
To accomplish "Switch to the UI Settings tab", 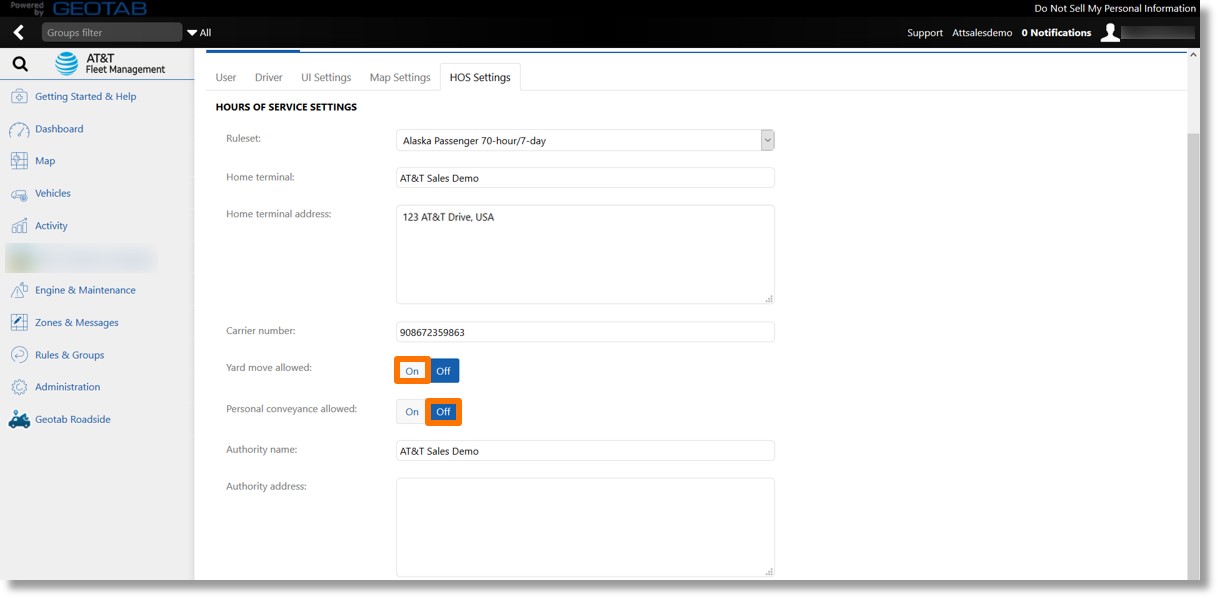I will (326, 77).
